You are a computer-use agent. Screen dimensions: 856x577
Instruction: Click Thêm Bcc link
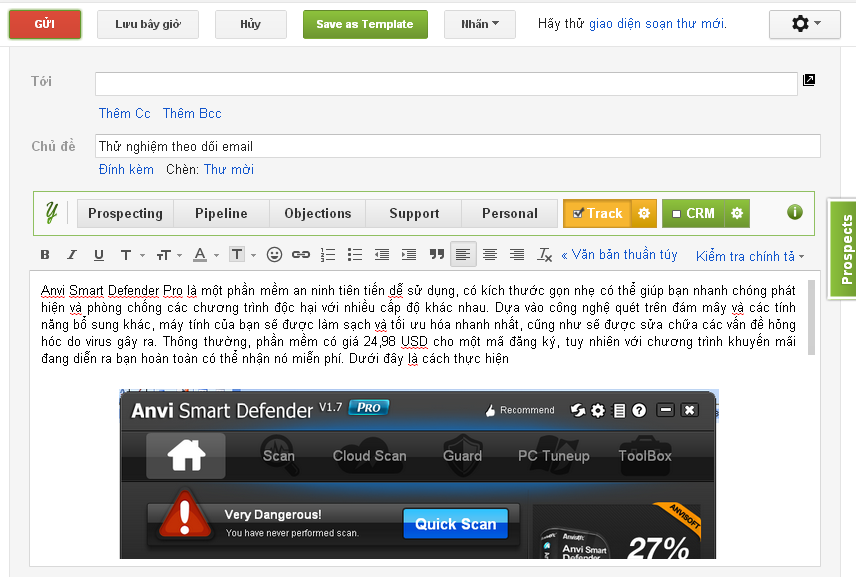(192, 114)
